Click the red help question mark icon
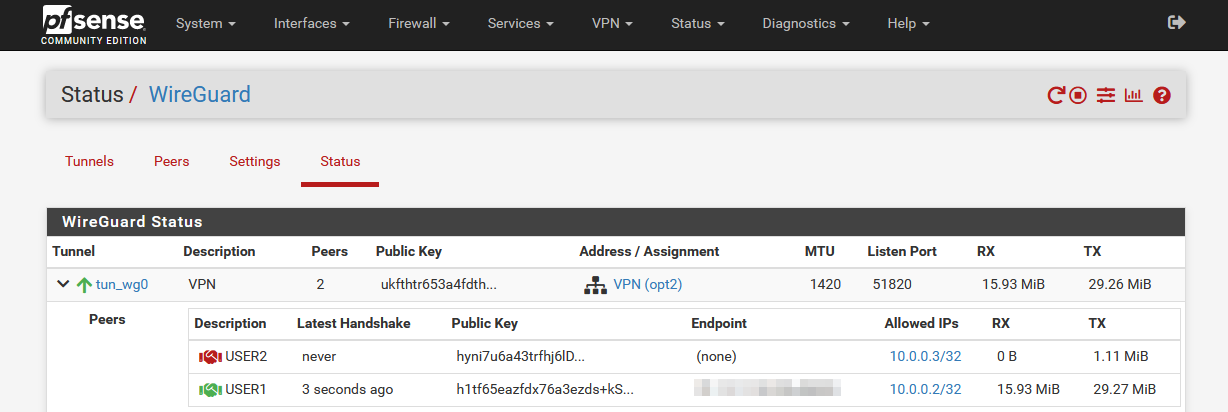 coord(1162,96)
